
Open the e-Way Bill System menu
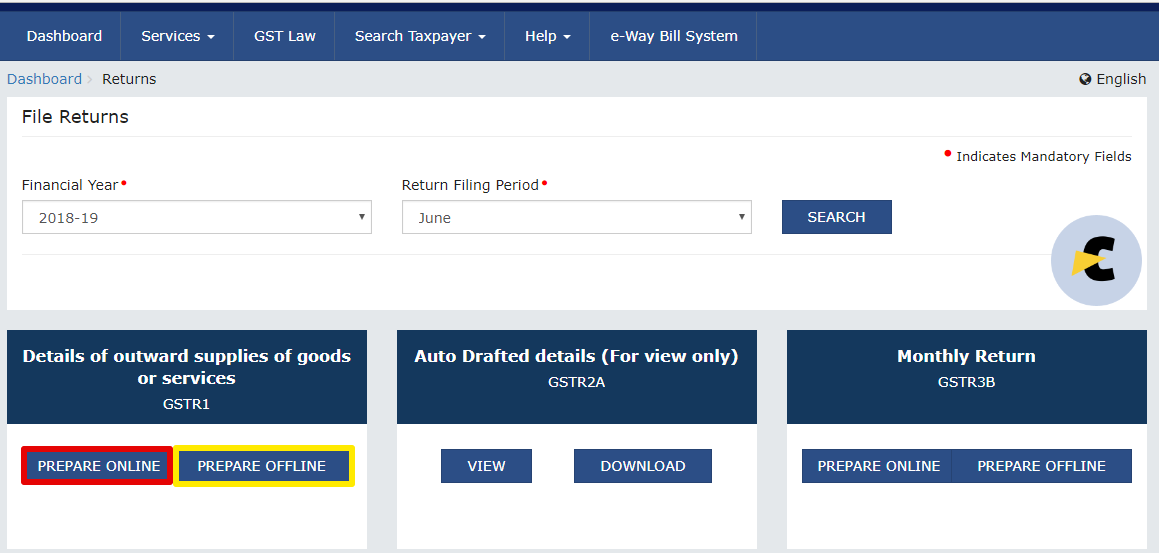coord(673,36)
